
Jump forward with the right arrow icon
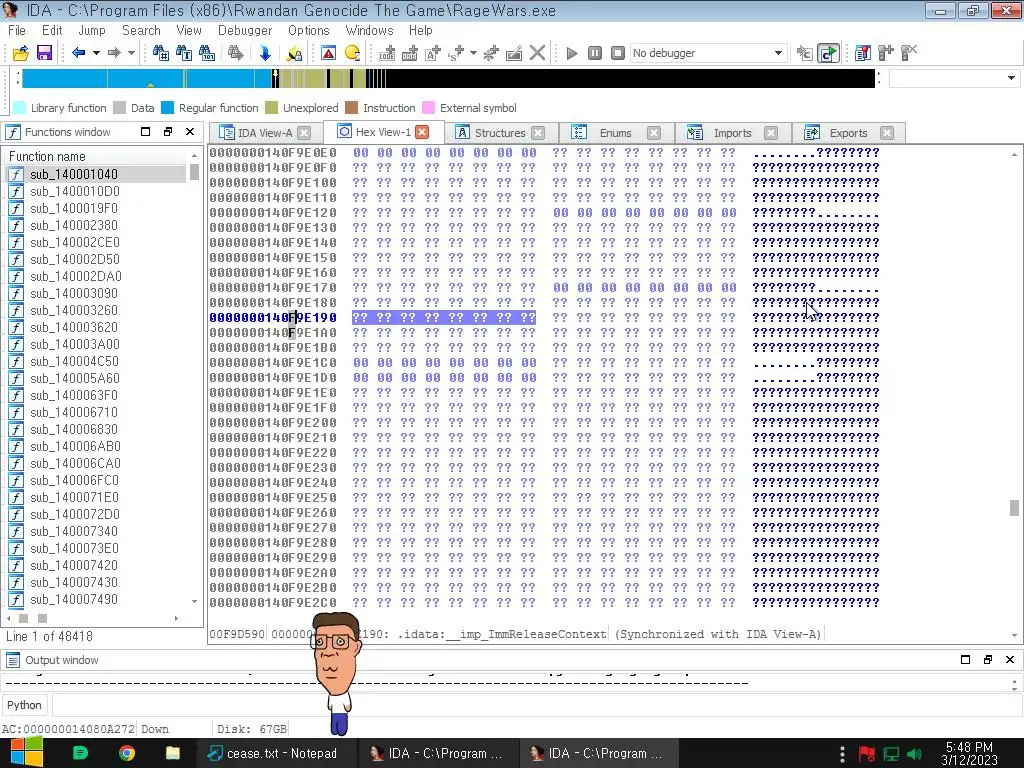(114, 53)
